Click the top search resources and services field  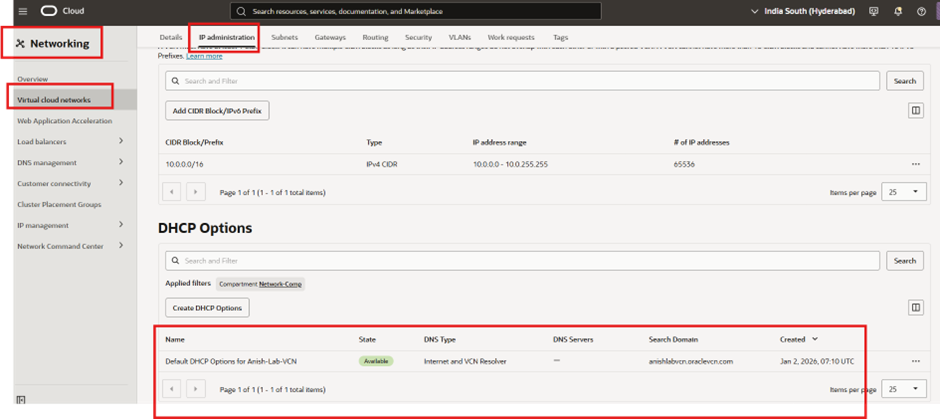[x=415, y=11]
